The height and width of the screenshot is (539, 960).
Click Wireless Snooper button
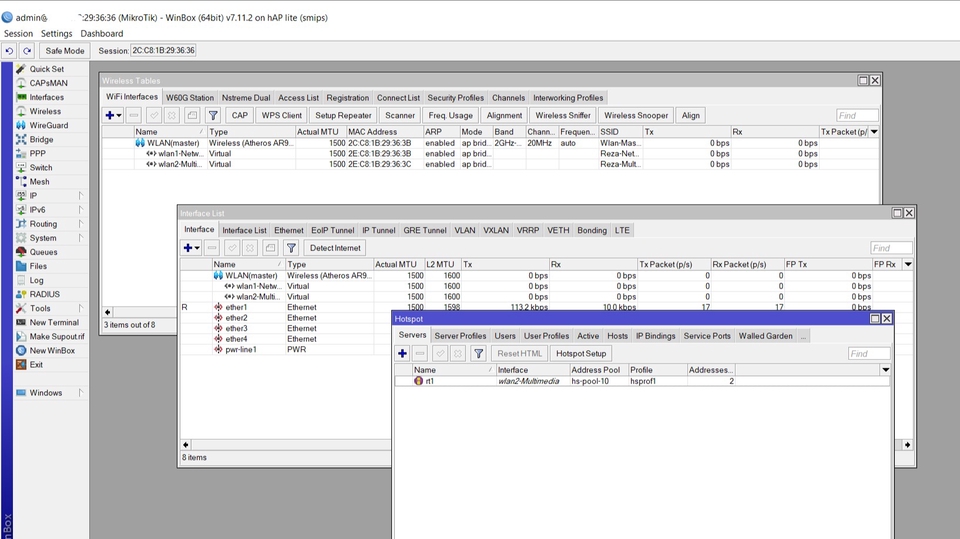tap(636, 115)
